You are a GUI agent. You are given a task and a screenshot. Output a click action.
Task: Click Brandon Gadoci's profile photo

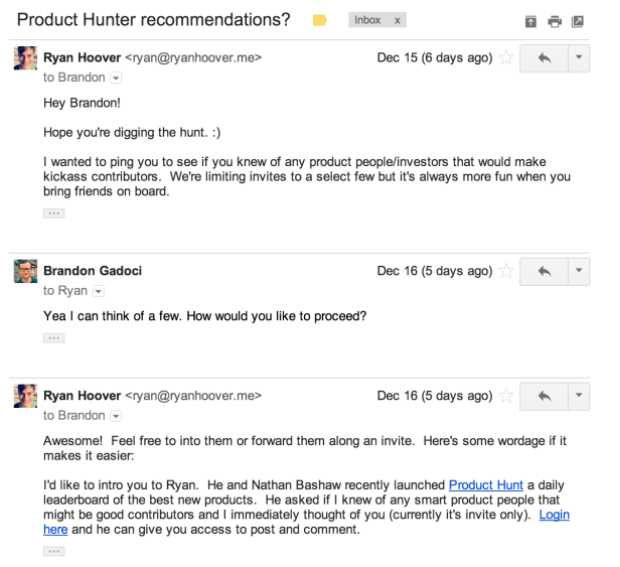pyautogui.click(x=26, y=271)
